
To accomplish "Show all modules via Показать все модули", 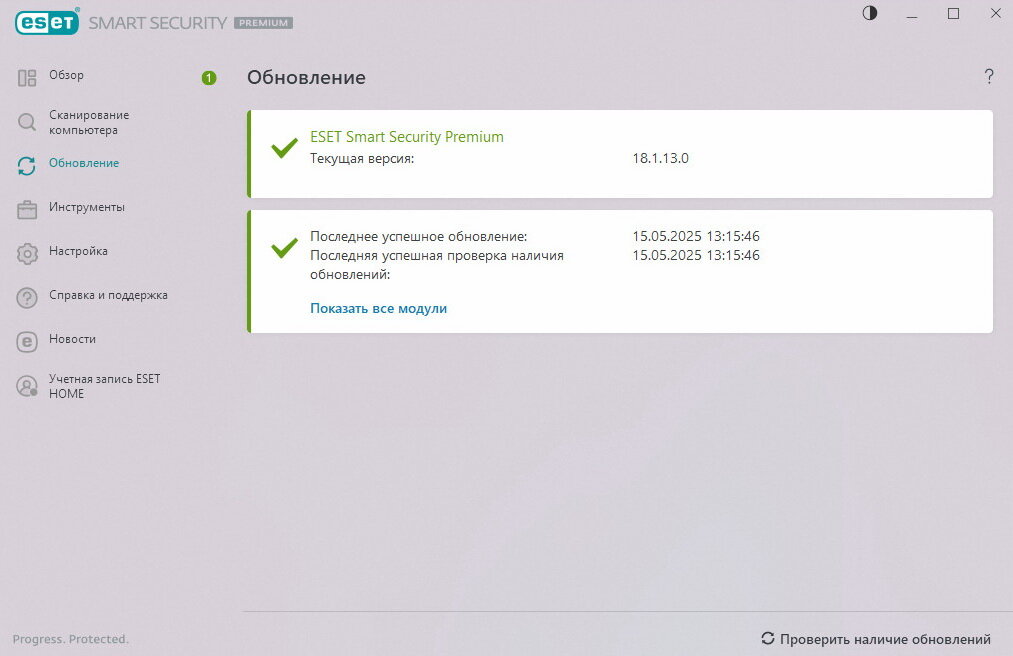I will 378,308.
